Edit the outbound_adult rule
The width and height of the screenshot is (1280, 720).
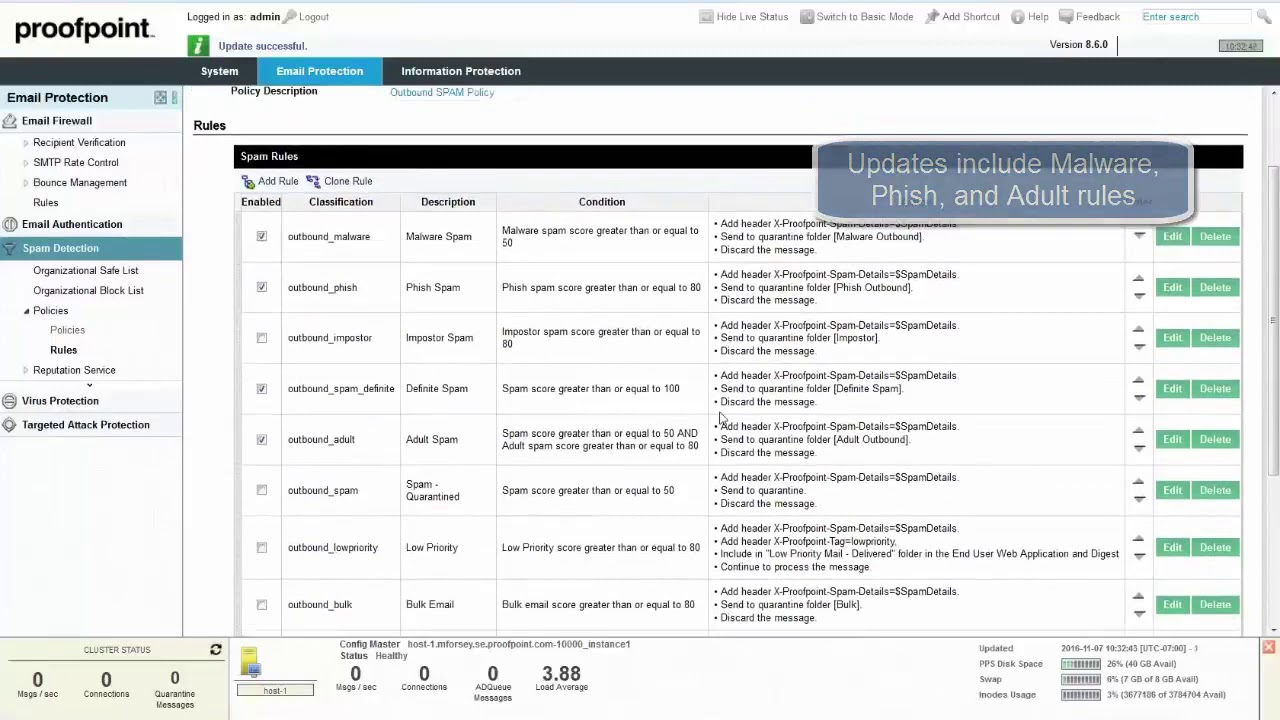[1172, 440]
